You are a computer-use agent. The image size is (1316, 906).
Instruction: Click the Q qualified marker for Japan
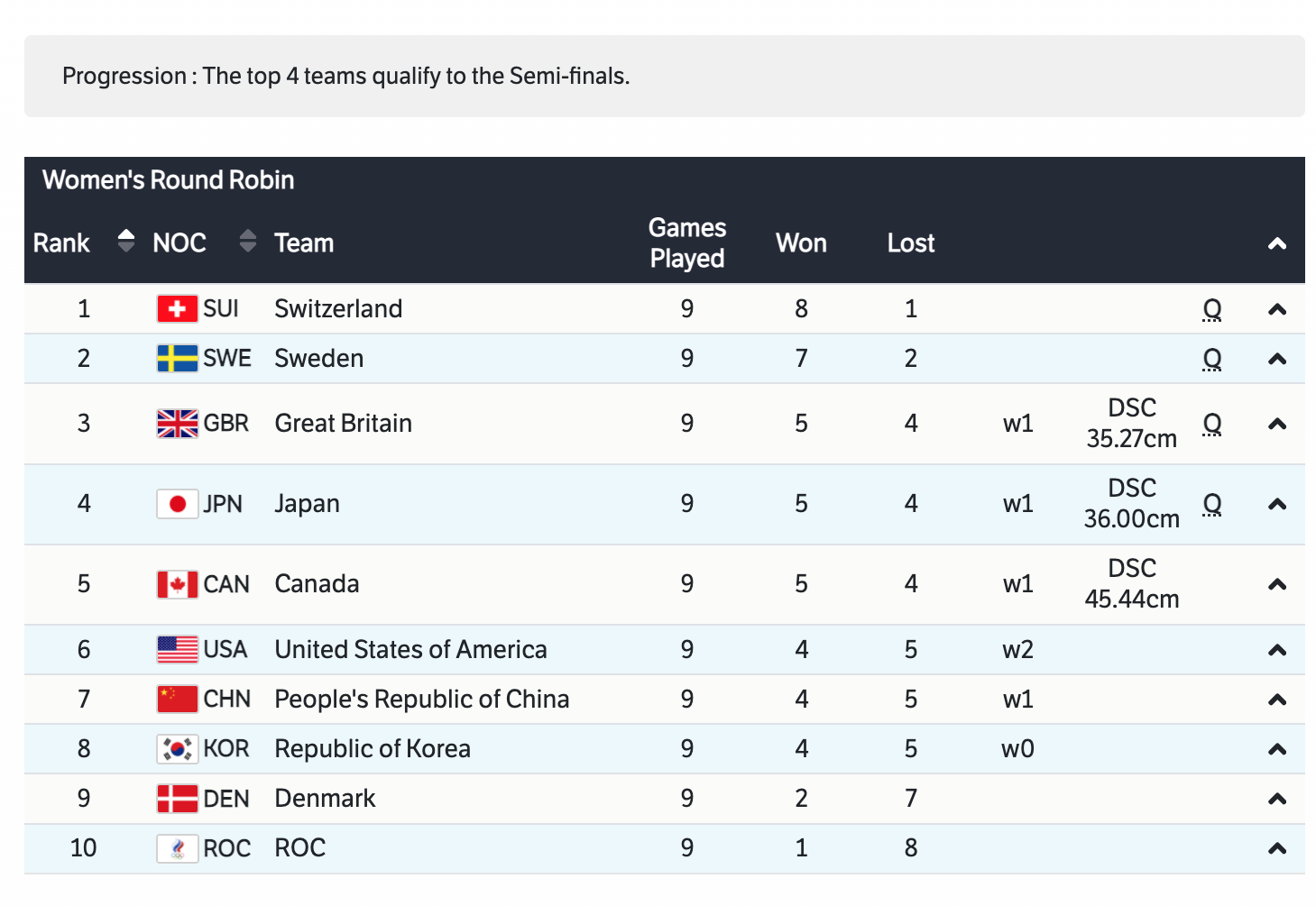pos(1211,504)
